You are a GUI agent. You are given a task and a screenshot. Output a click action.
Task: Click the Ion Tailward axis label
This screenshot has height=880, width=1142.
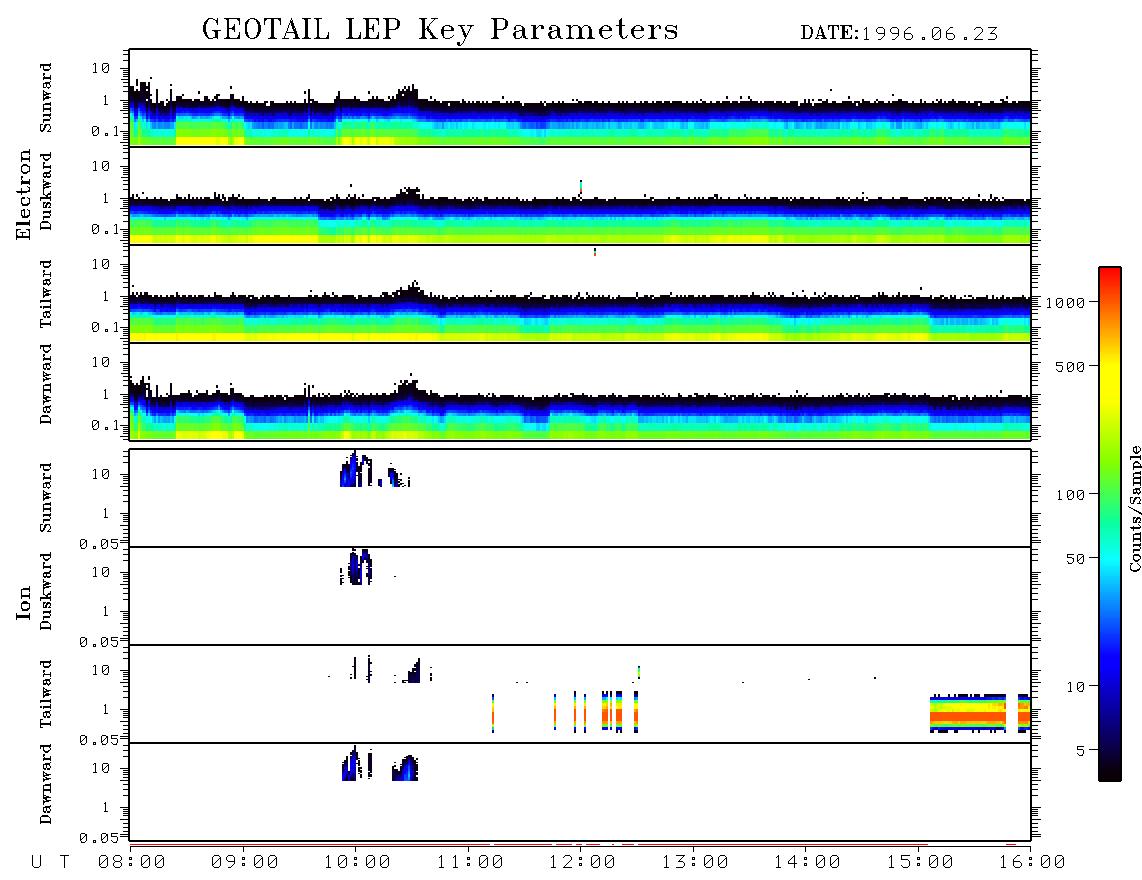[46, 694]
